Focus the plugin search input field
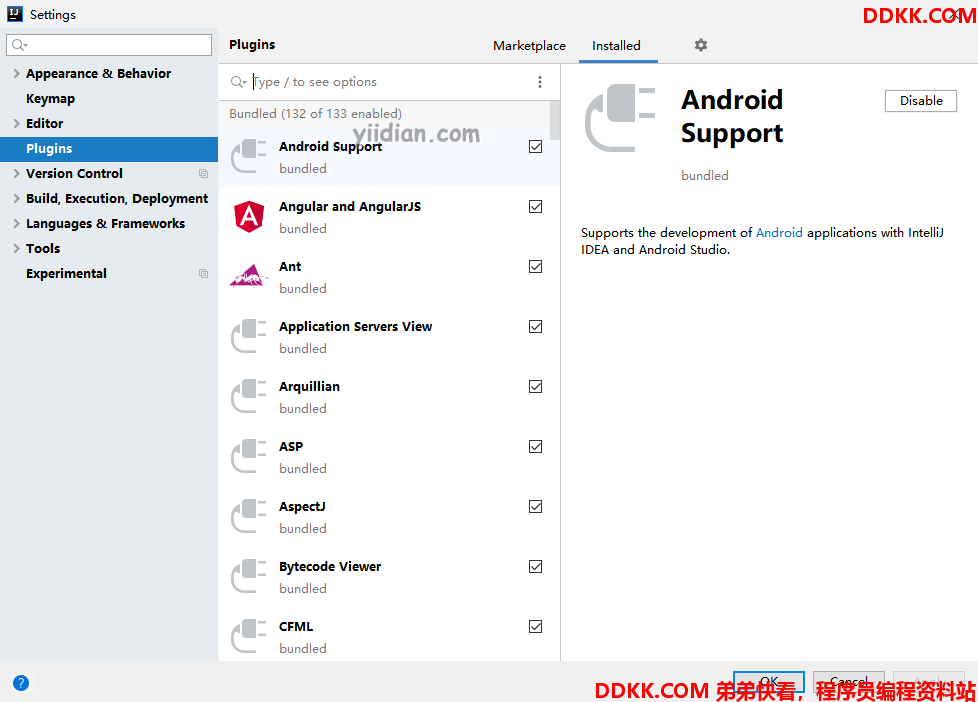978x702 pixels. [x=390, y=82]
